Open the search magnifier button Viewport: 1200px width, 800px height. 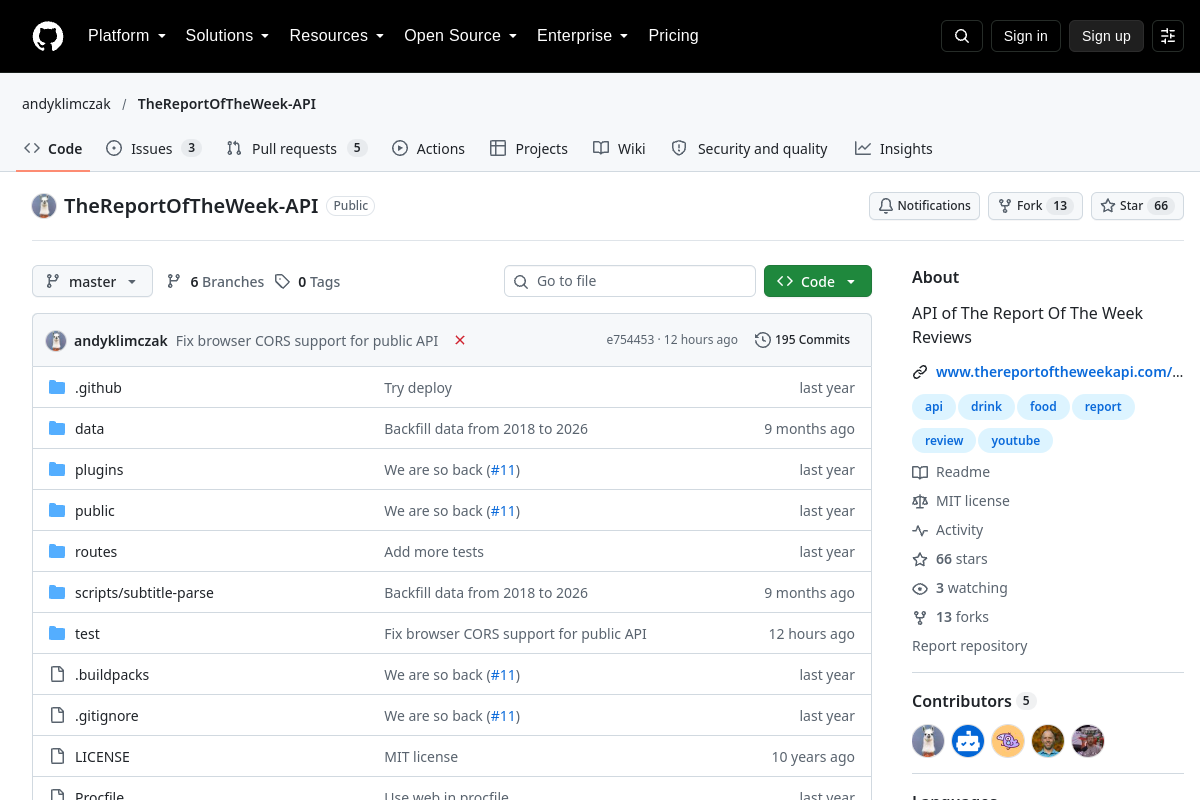[x=962, y=36]
